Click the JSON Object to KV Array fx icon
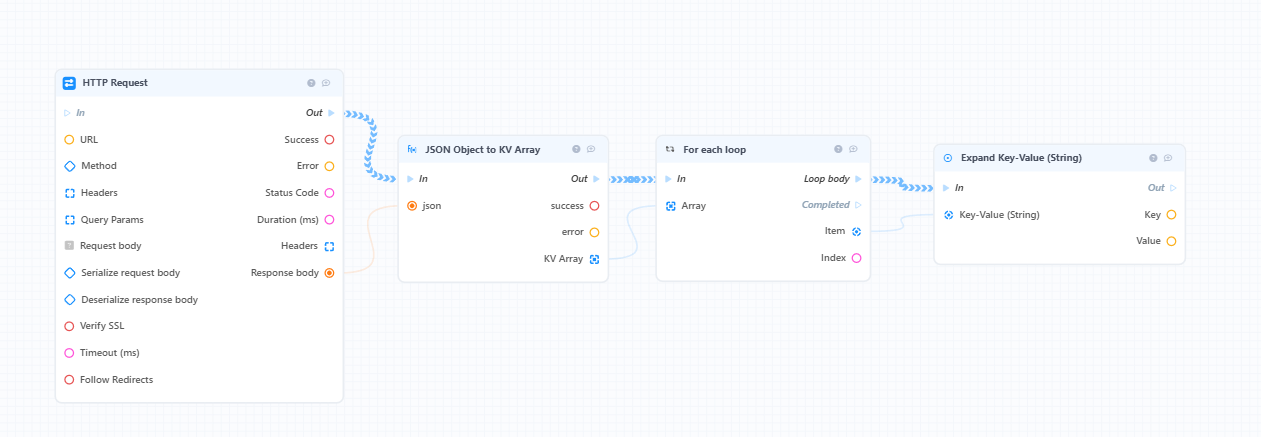 pos(412,150)
